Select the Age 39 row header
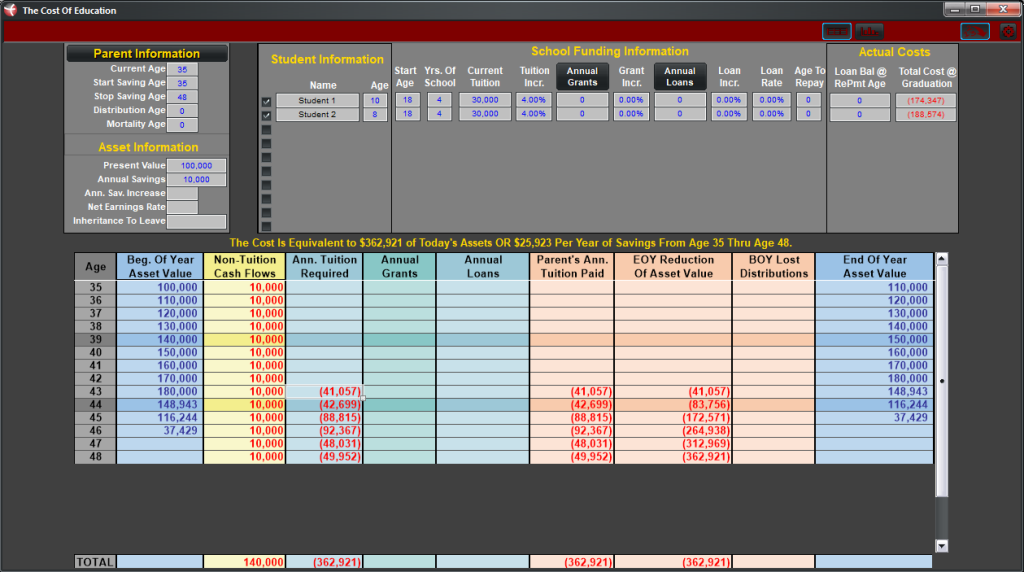This screenshot has width=1024, height=572. tap(95, 340)
